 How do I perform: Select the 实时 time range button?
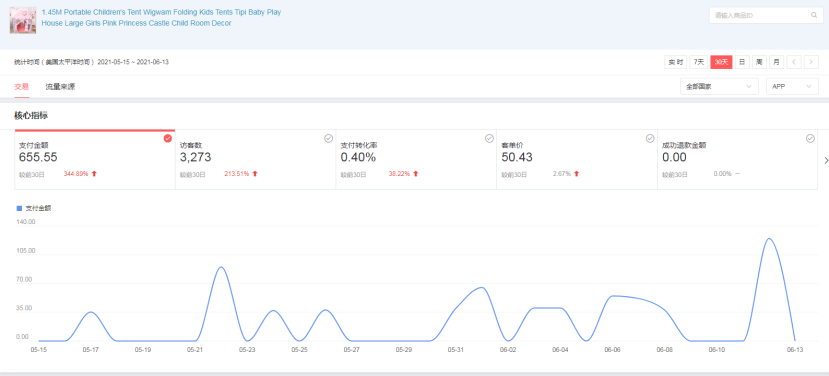coord(675,62)
